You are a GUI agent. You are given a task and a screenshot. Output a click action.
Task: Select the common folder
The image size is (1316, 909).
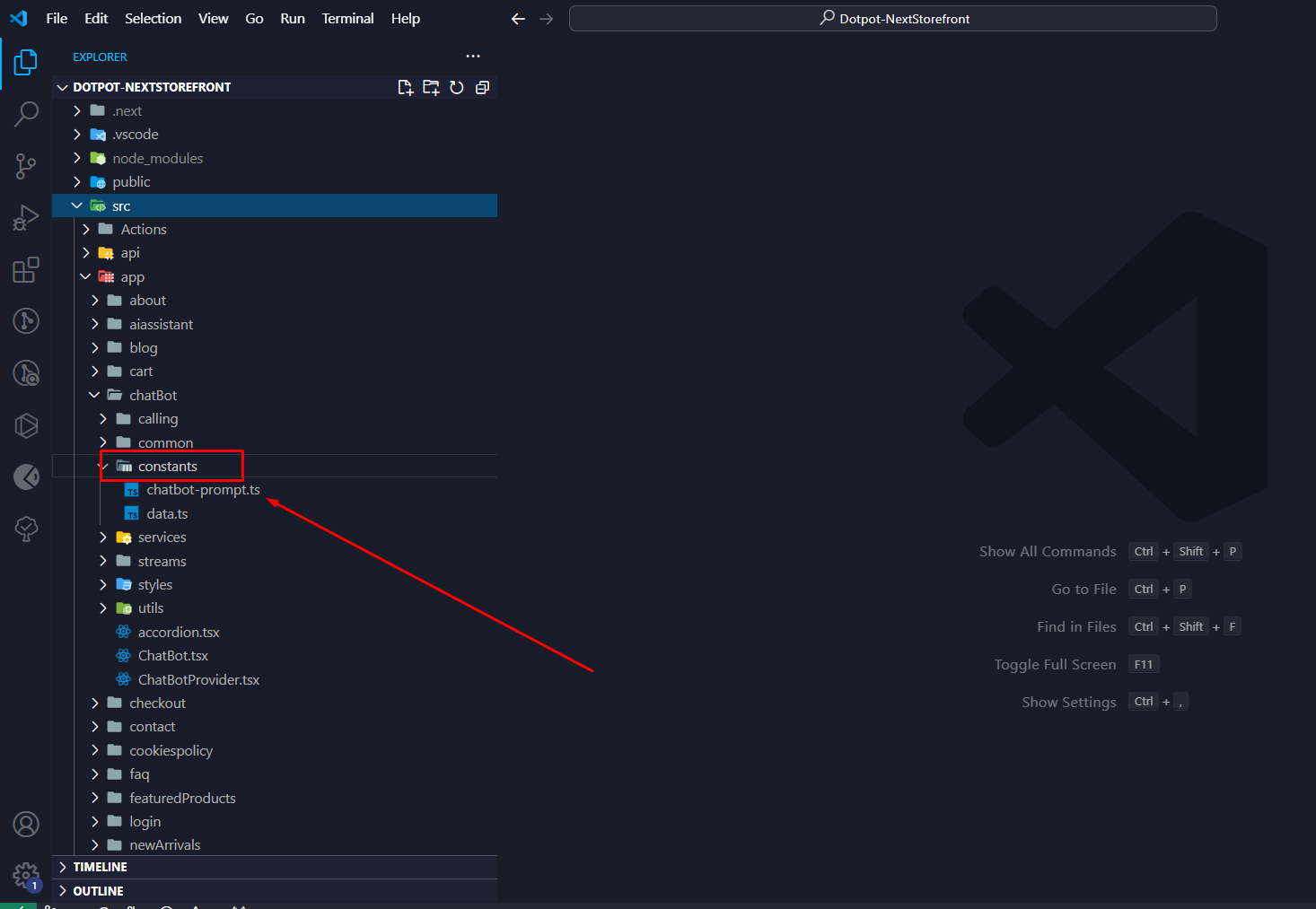click(x=275, y=443)
